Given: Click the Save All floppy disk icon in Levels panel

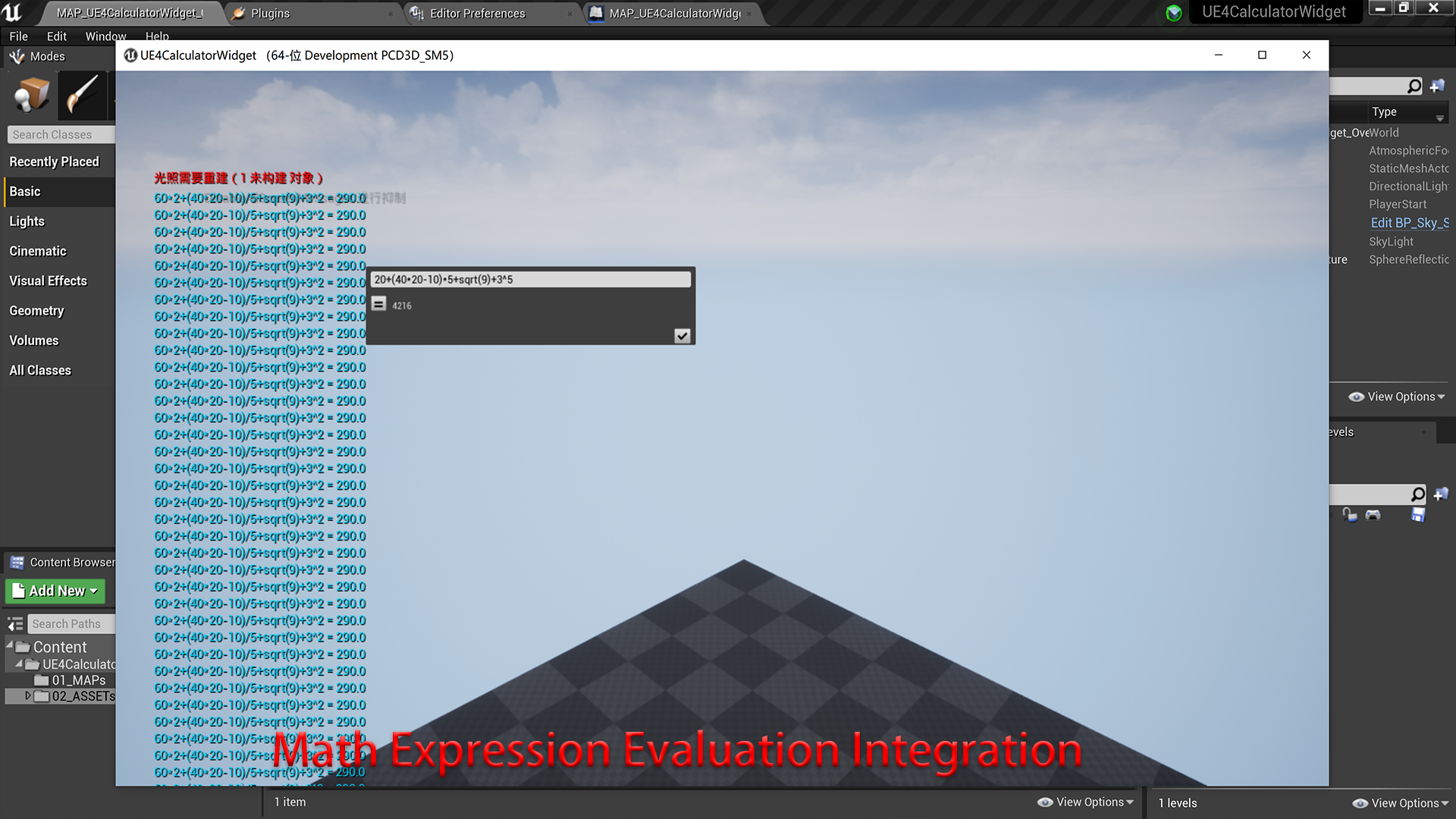Looking at the screenshot, I should click(x=1417, y=515).
